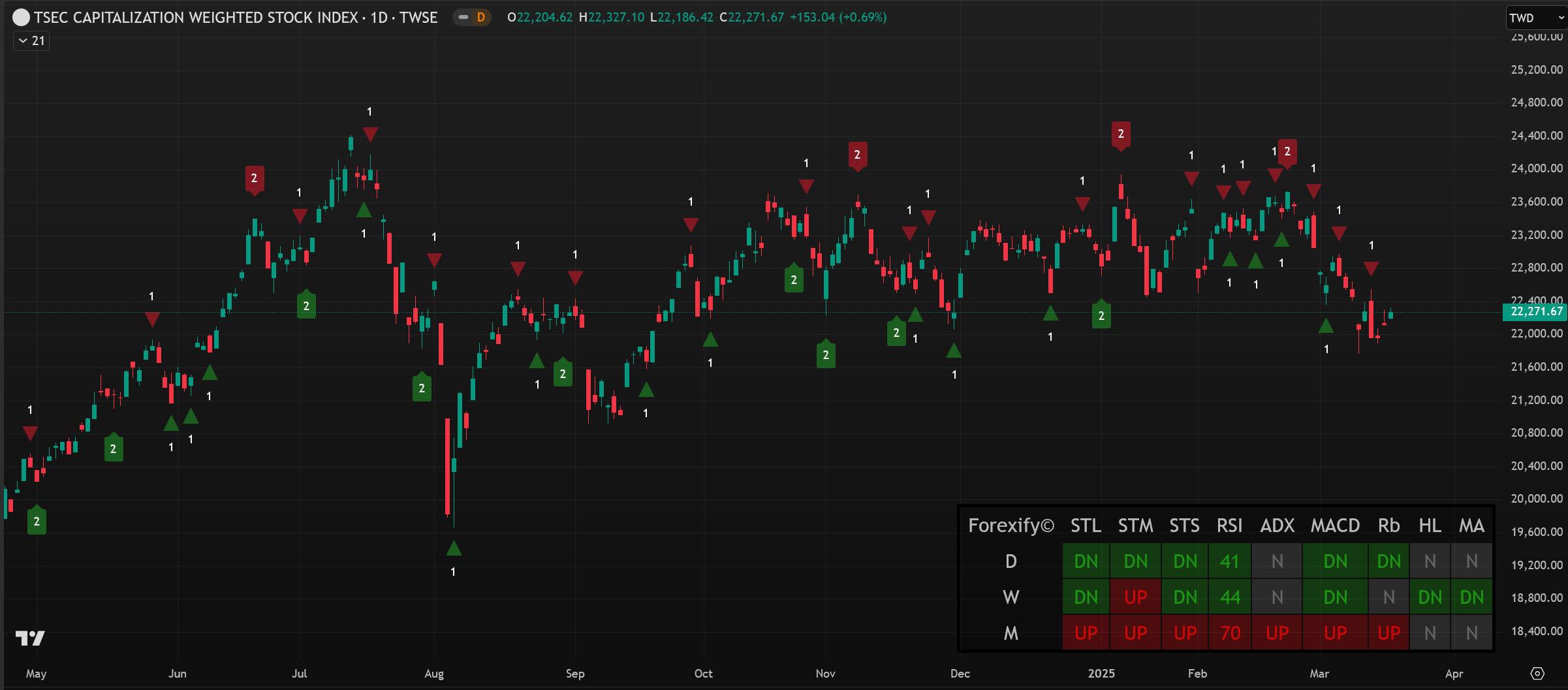The width and height of the screenshot is (1568, 690).
Task: Click the HL column header
Action: 1430,525
